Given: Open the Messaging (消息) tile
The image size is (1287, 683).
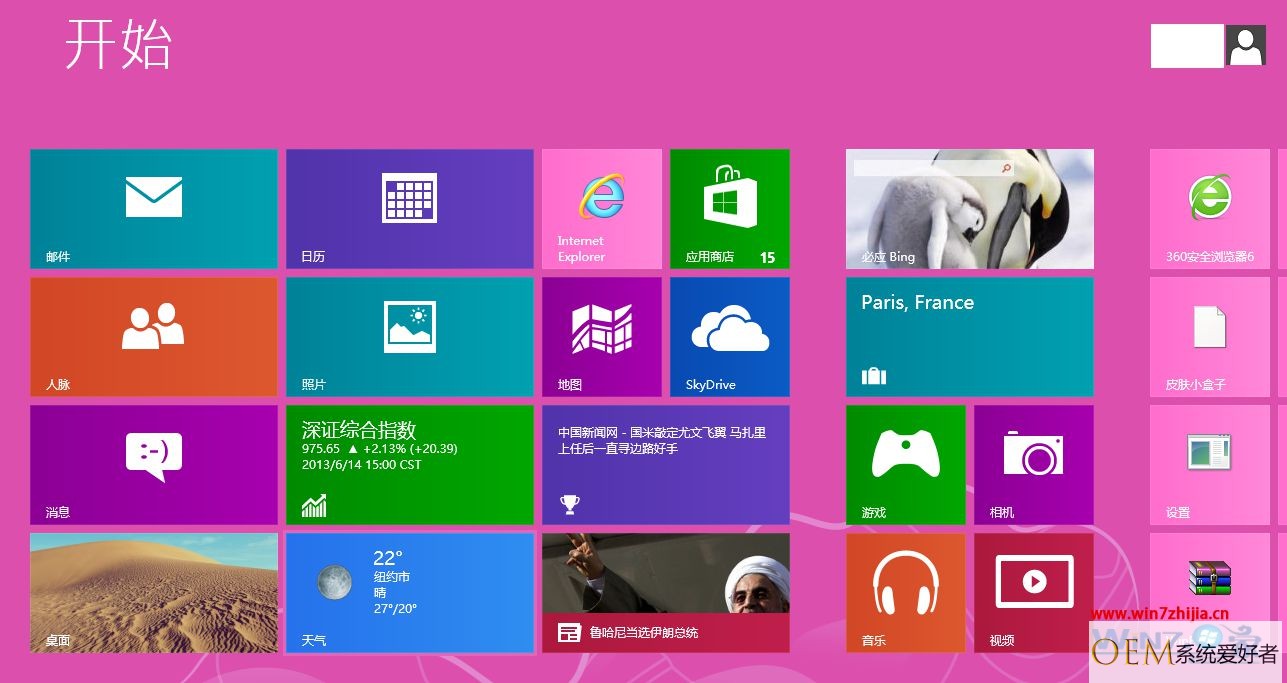Looking at the screenshot, I should [154, 465].
